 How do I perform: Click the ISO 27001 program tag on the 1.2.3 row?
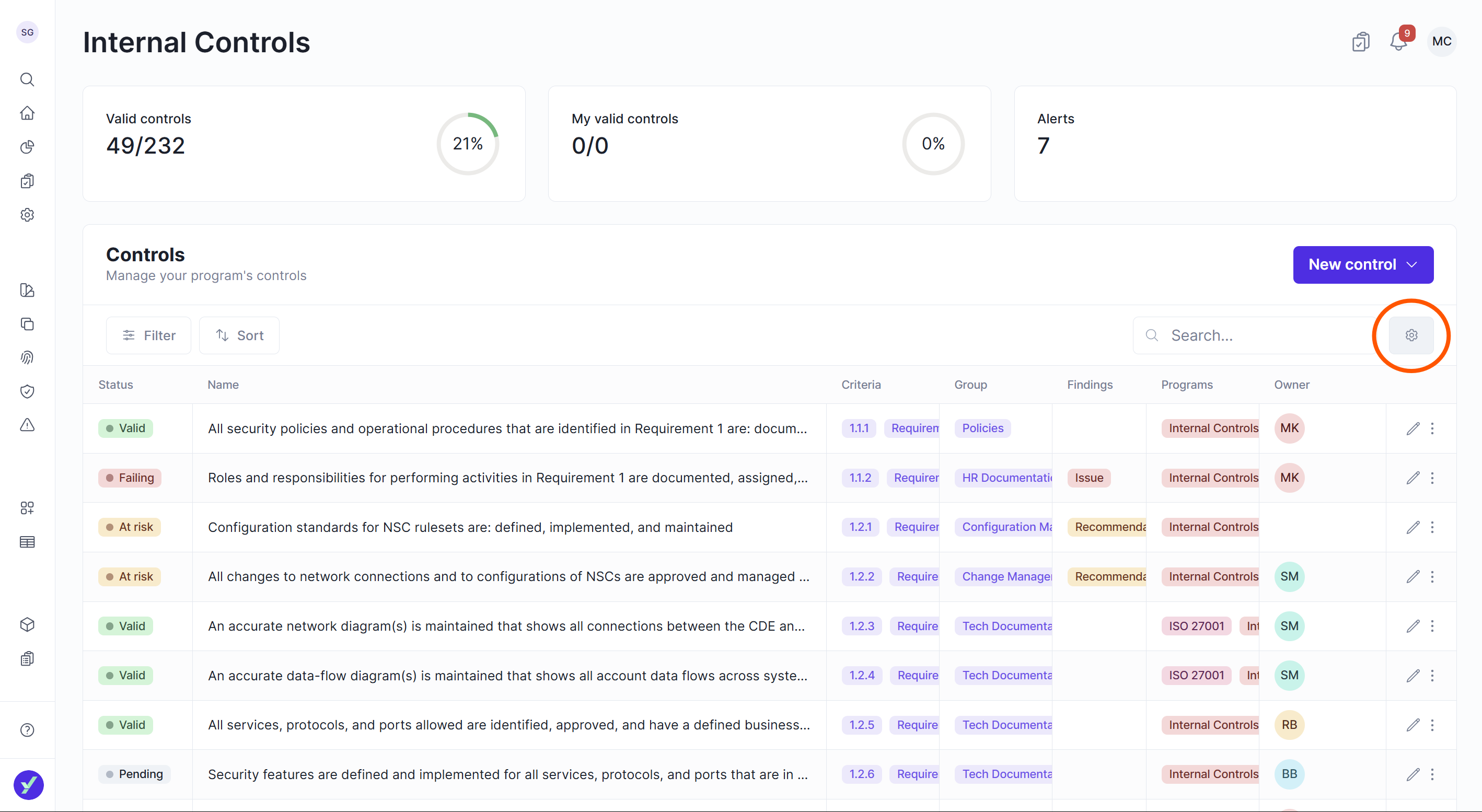(x=1196, y=625)
